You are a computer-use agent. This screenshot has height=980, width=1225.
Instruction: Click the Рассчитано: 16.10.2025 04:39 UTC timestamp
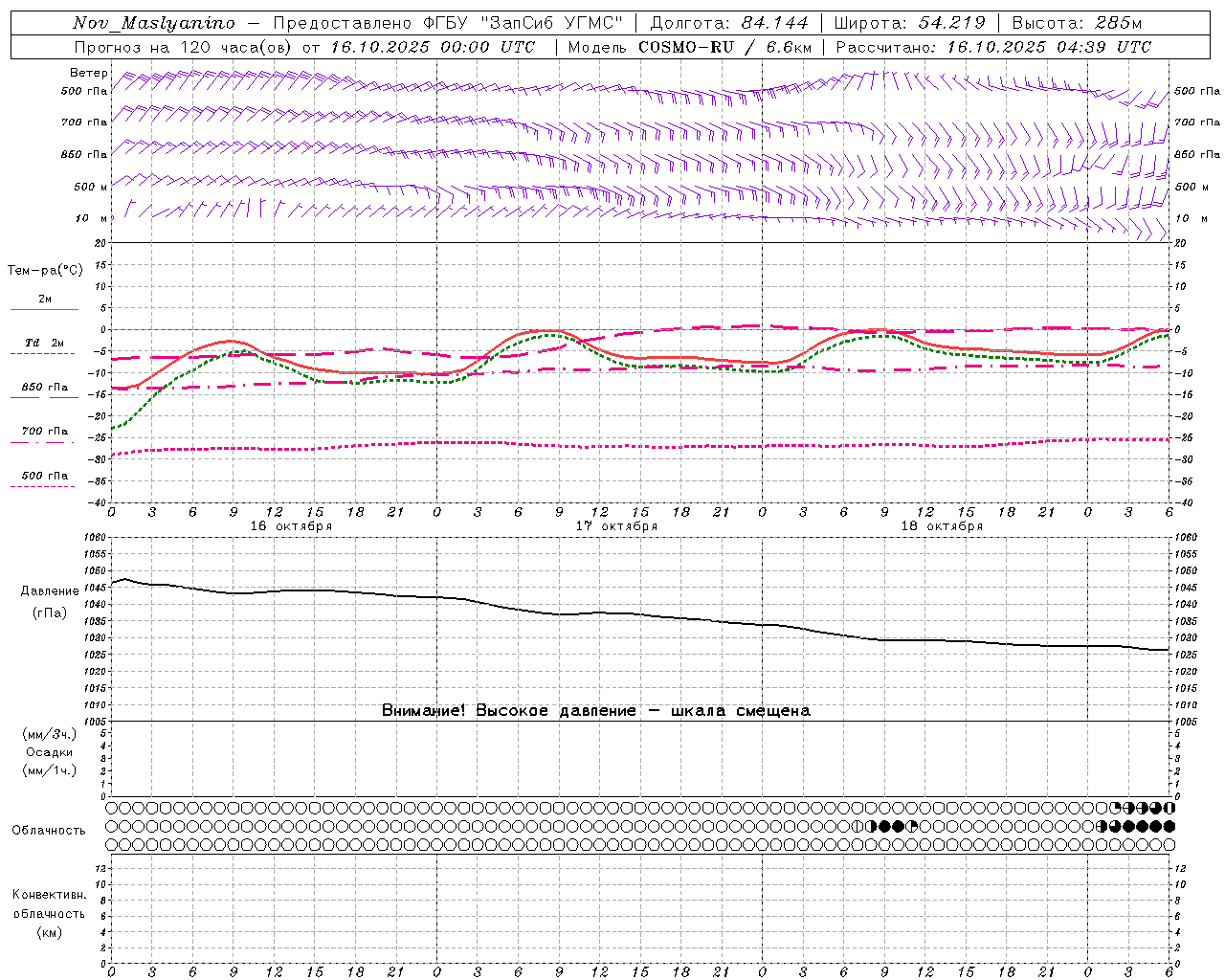point(993,47)
